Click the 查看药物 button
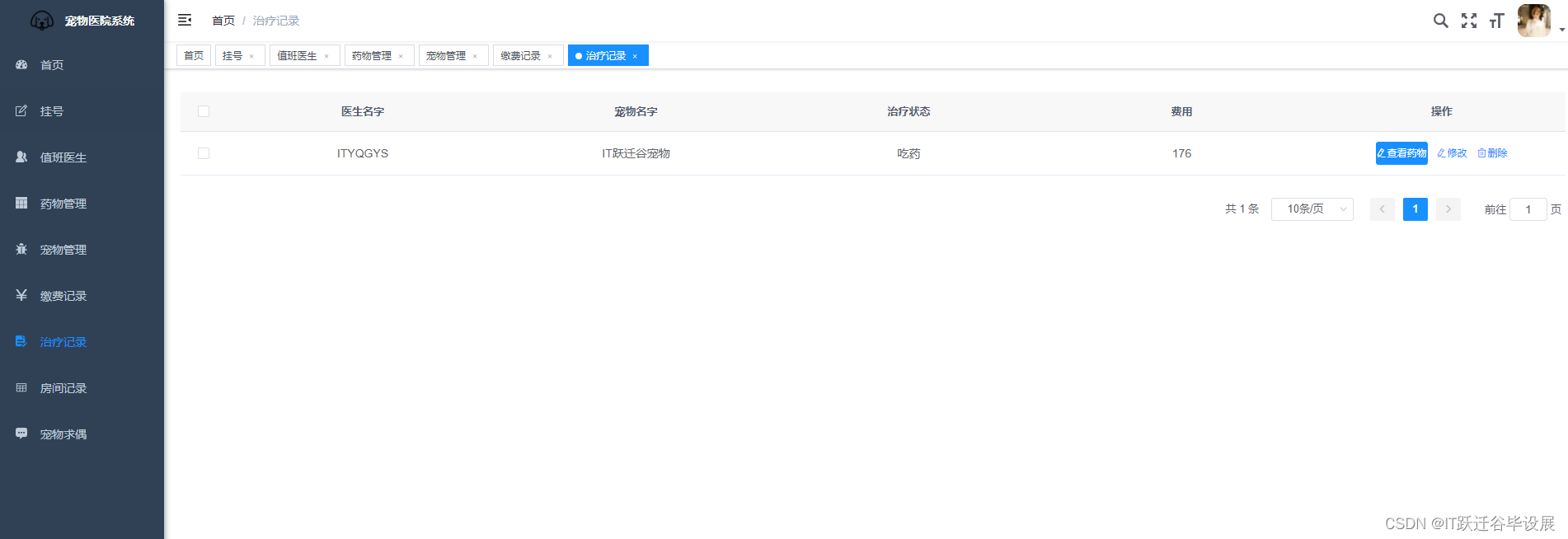This screenshot has width=1568, height=539. [x=1401, y=153]
